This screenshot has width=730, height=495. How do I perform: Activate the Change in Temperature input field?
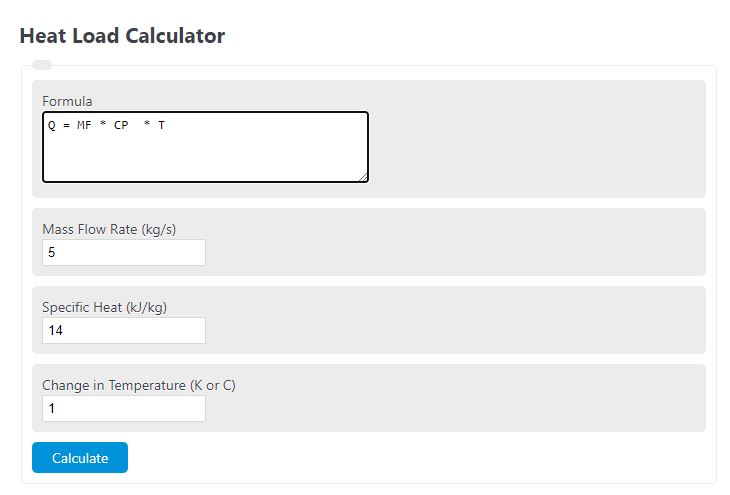click(x=124, y=409)
